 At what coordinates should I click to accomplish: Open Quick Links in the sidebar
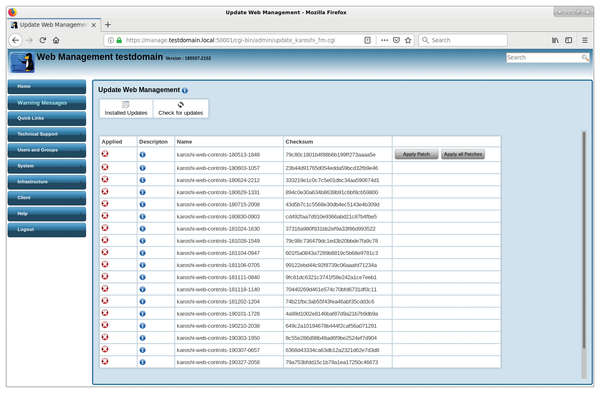(47, 118)
